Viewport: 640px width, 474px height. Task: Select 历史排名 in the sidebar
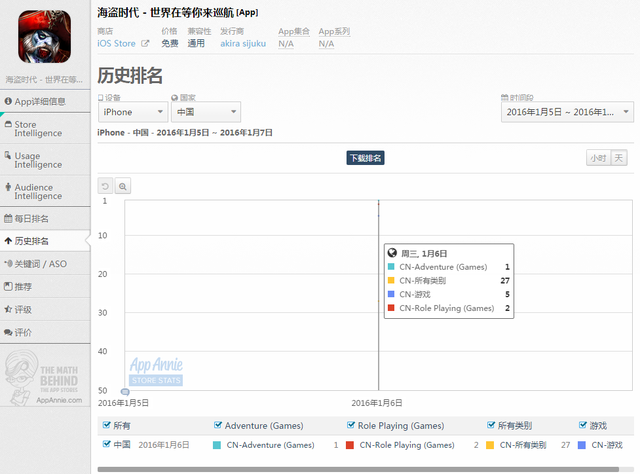click(45, 241)
